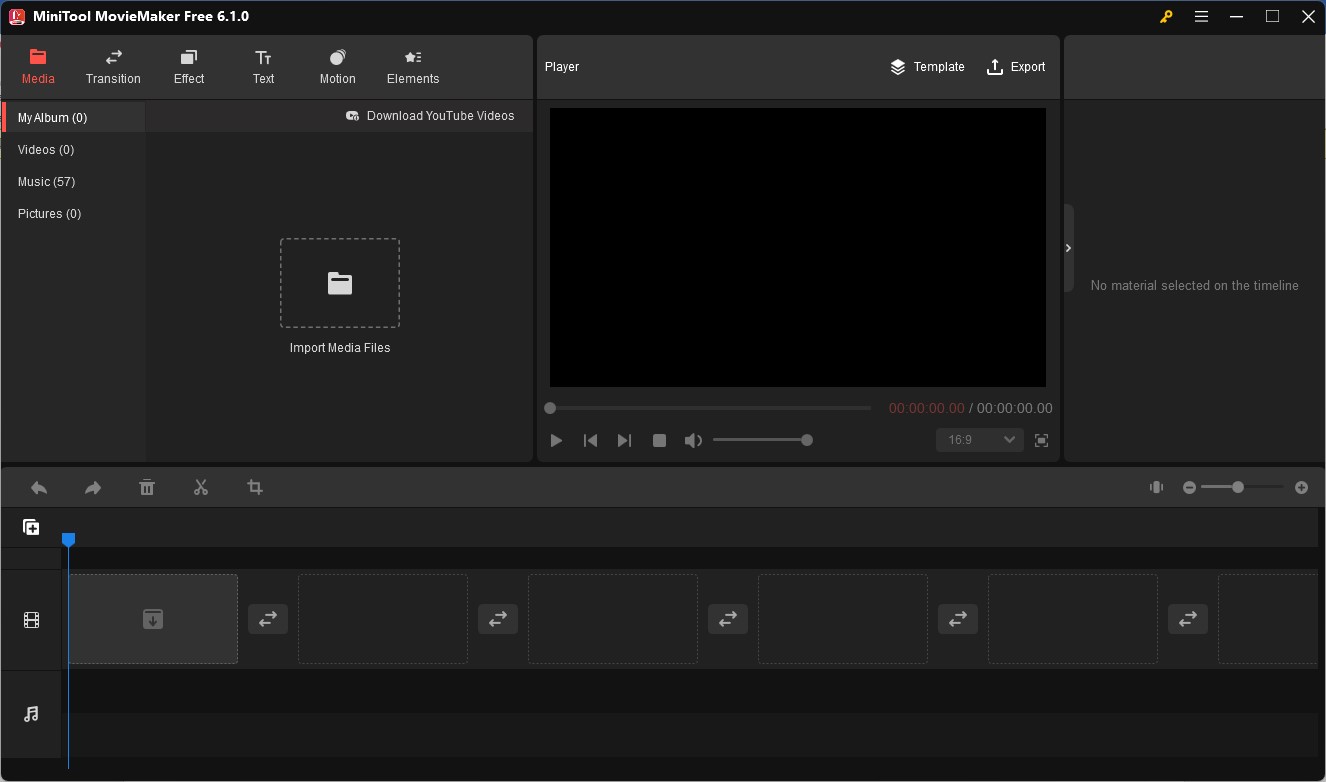Image resolution: width=1326 pixels, height=782 pixels.
Task: Select Music (57) in the media list
Action: click(47, 182)
